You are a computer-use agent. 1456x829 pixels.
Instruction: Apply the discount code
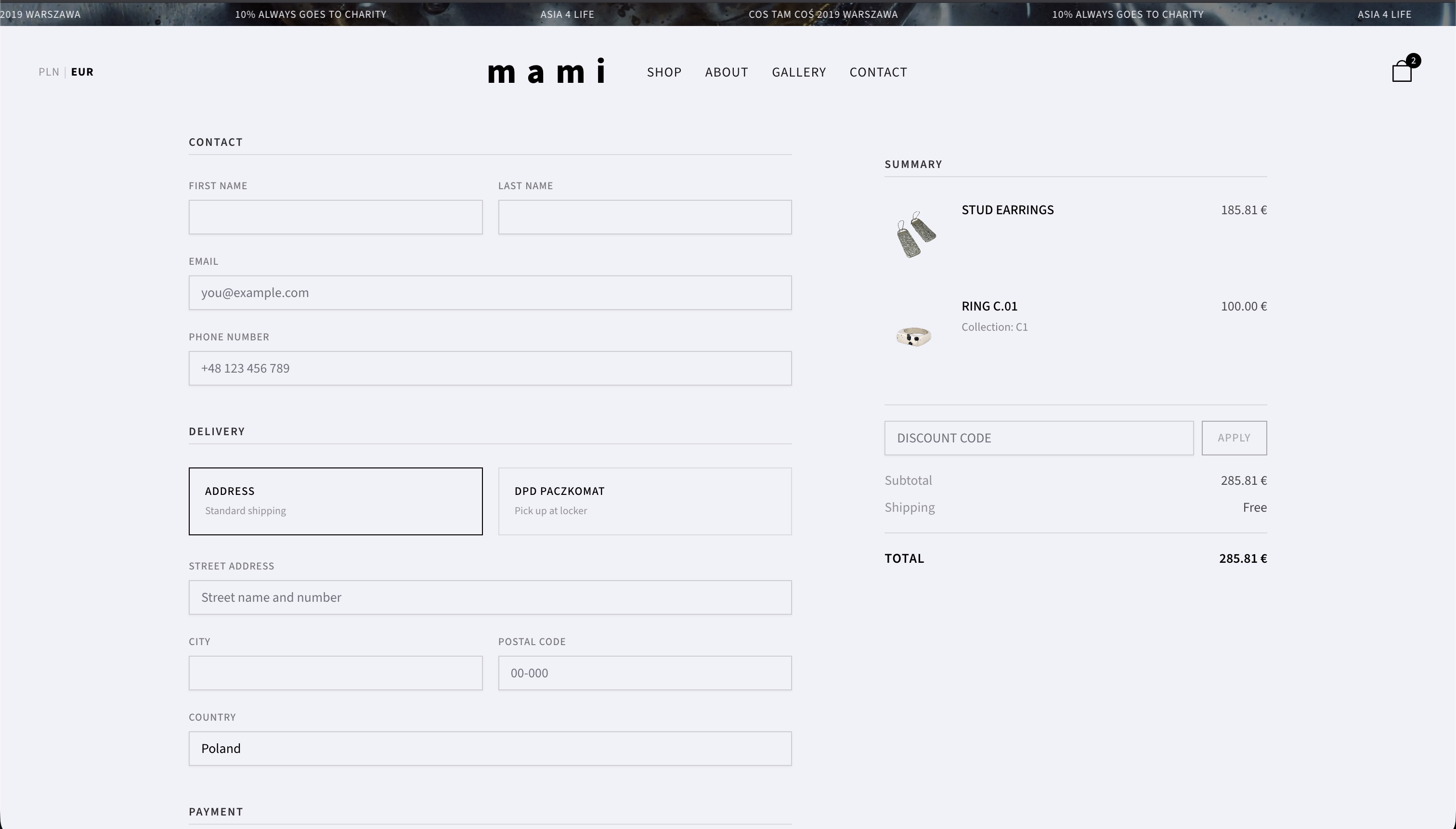[1234, 438]
